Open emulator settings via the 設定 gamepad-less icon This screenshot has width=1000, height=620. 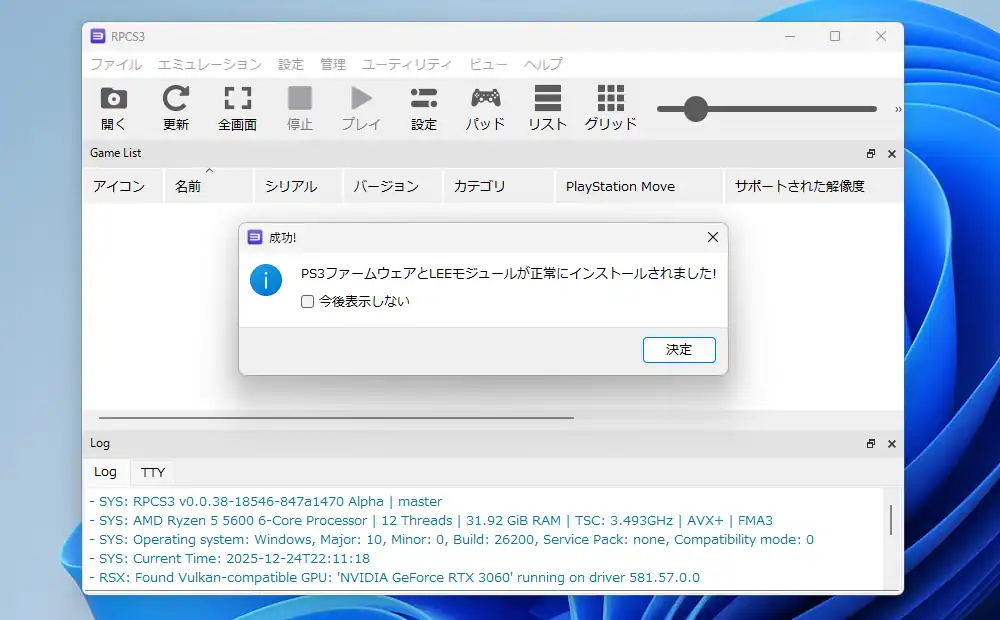pyautogui.click(x=423, y=107)
